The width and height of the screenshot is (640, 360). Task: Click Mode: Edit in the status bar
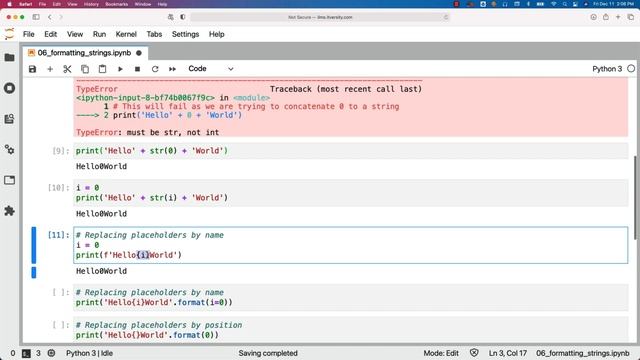(x=441, y=353)
